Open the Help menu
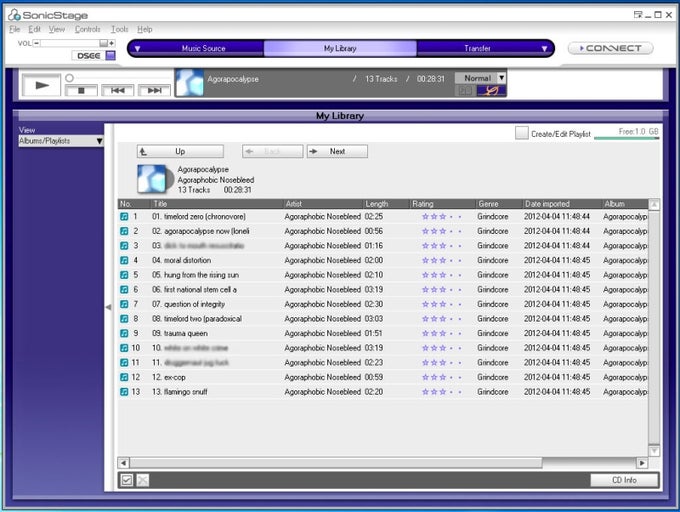The image size is (680, 512). click(144, 29)
